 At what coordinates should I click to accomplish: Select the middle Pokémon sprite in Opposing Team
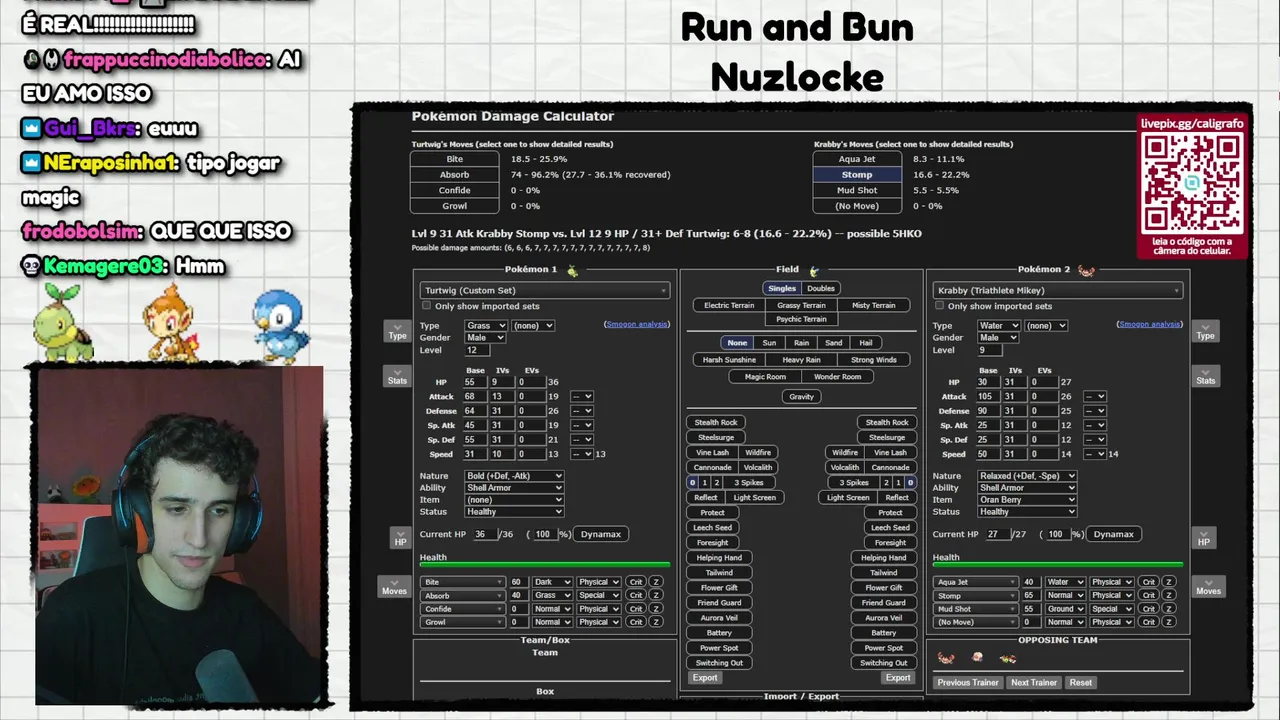[x=977, y=658]
